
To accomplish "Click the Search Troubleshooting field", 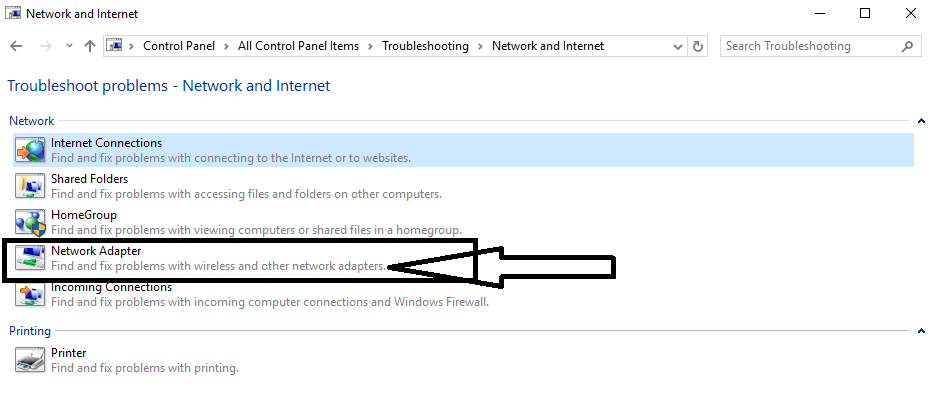I will (809, 46).
